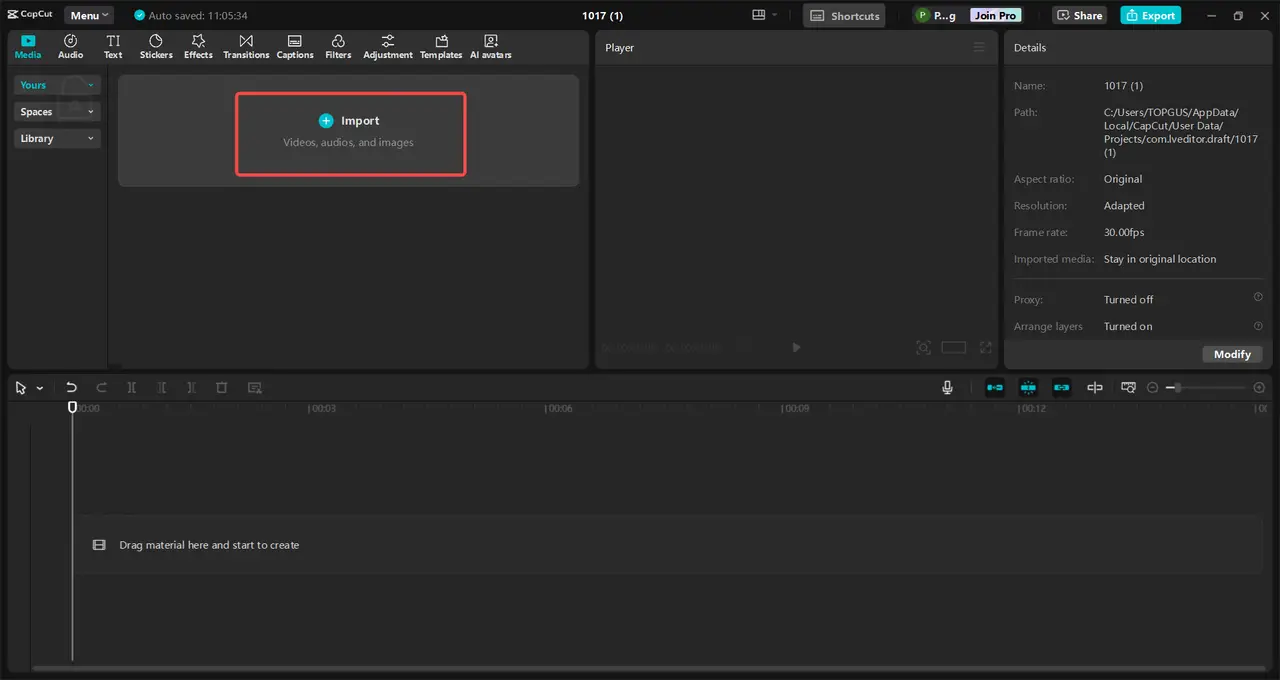Toggle clip linking in the timeline toolbar
The height and width of the screenshot is (680, 1280).
(1062, 387)
